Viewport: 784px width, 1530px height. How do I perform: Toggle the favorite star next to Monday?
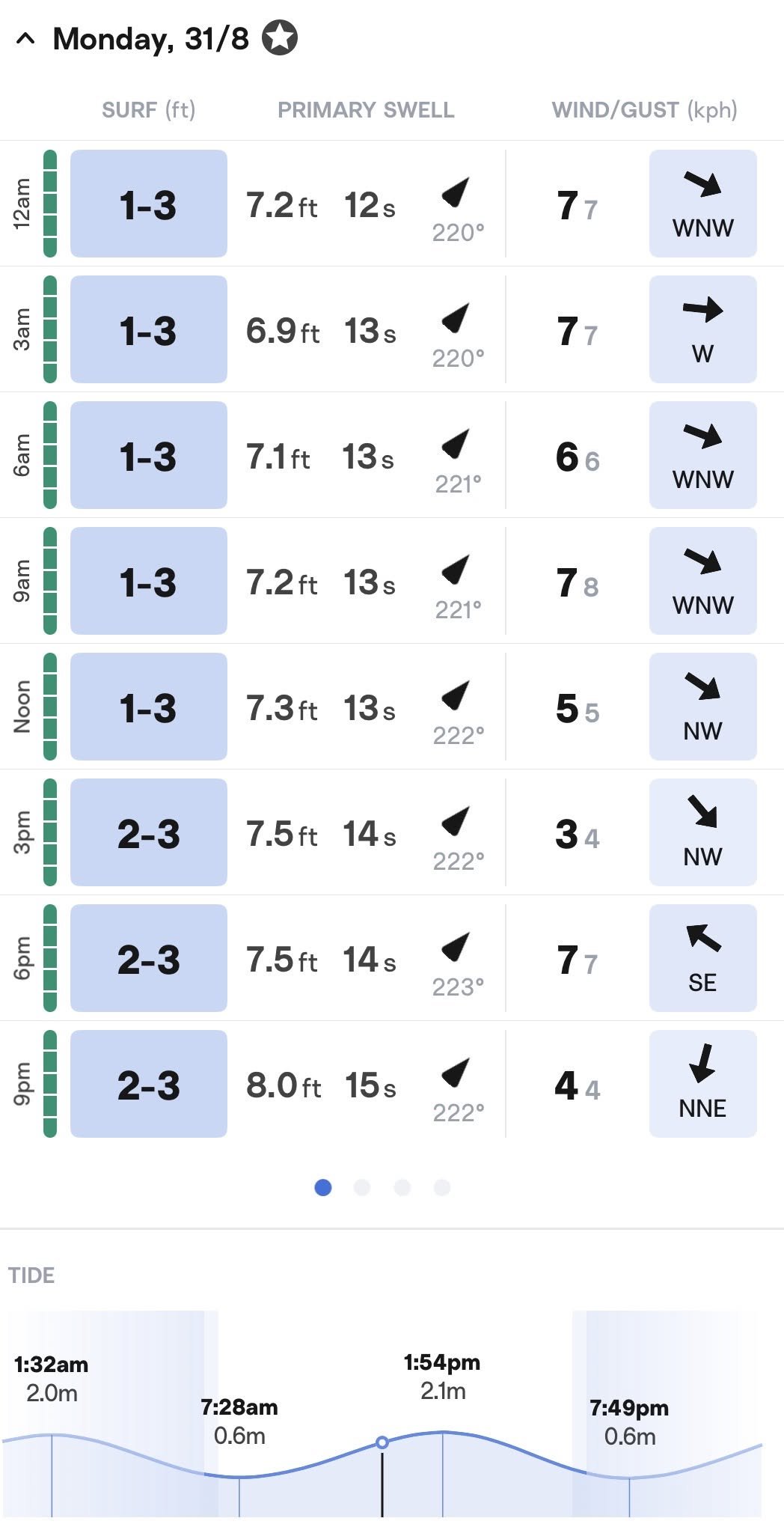[x=280, y=38]
